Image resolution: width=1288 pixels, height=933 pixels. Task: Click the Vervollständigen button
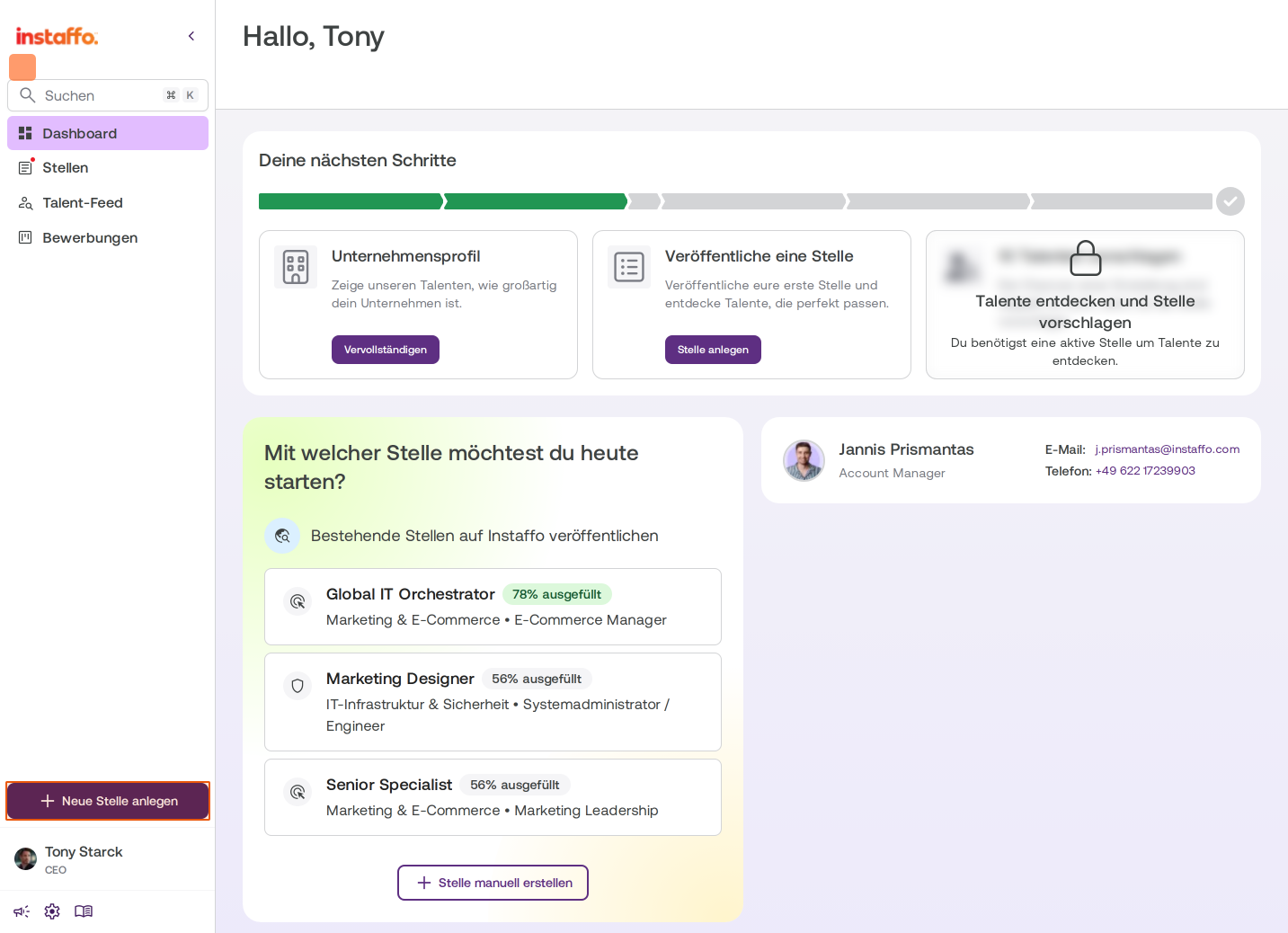tap(386, 350)
